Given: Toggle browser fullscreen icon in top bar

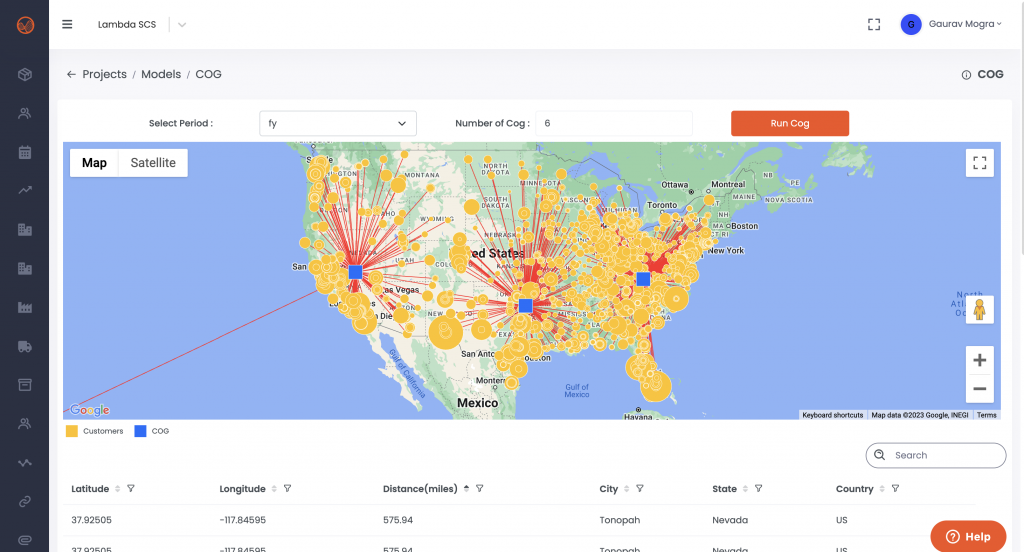Looking at the screenshot, I should [874, 24].
